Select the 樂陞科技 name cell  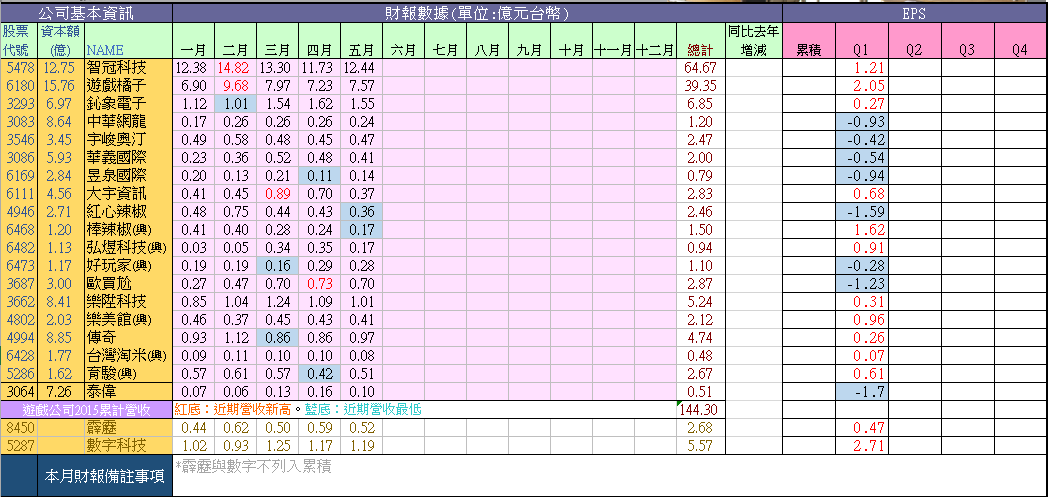pyautogui.click(x=129, y=302)
